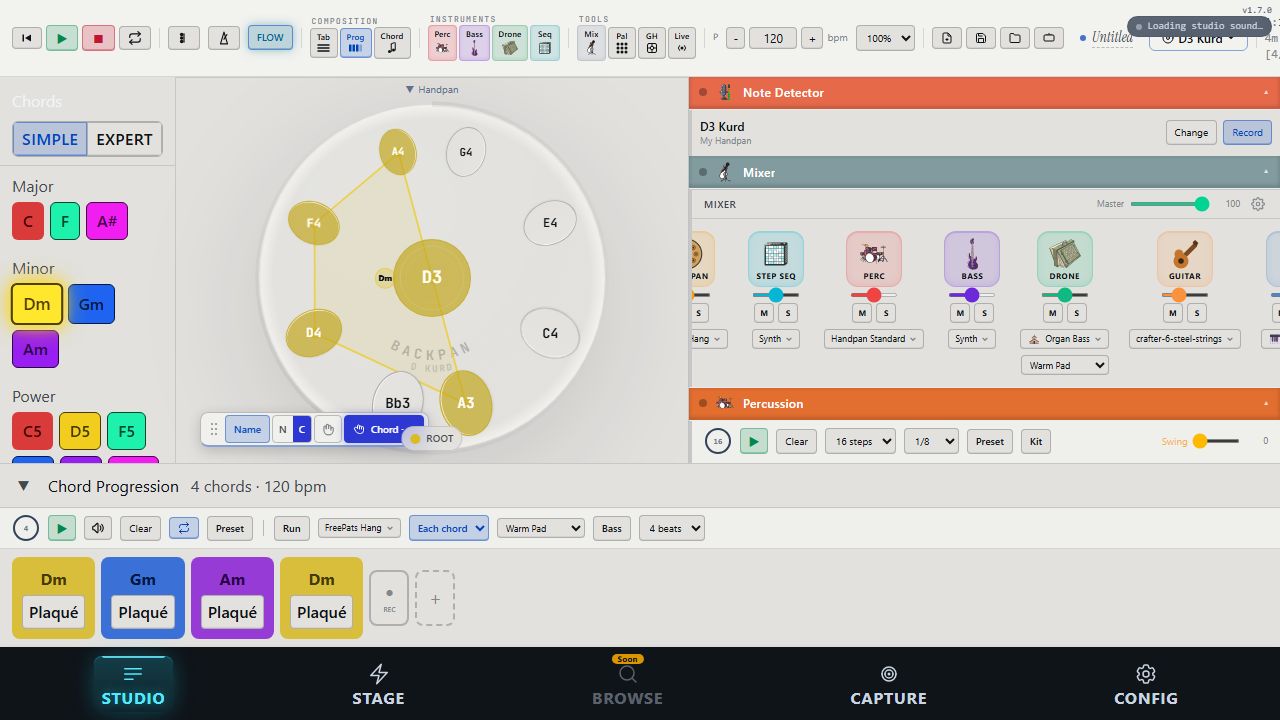Click the GUITAR mixer channel icon
Image resolution: width=1280 pixels, height=720 pixels.
[1185, 258]
